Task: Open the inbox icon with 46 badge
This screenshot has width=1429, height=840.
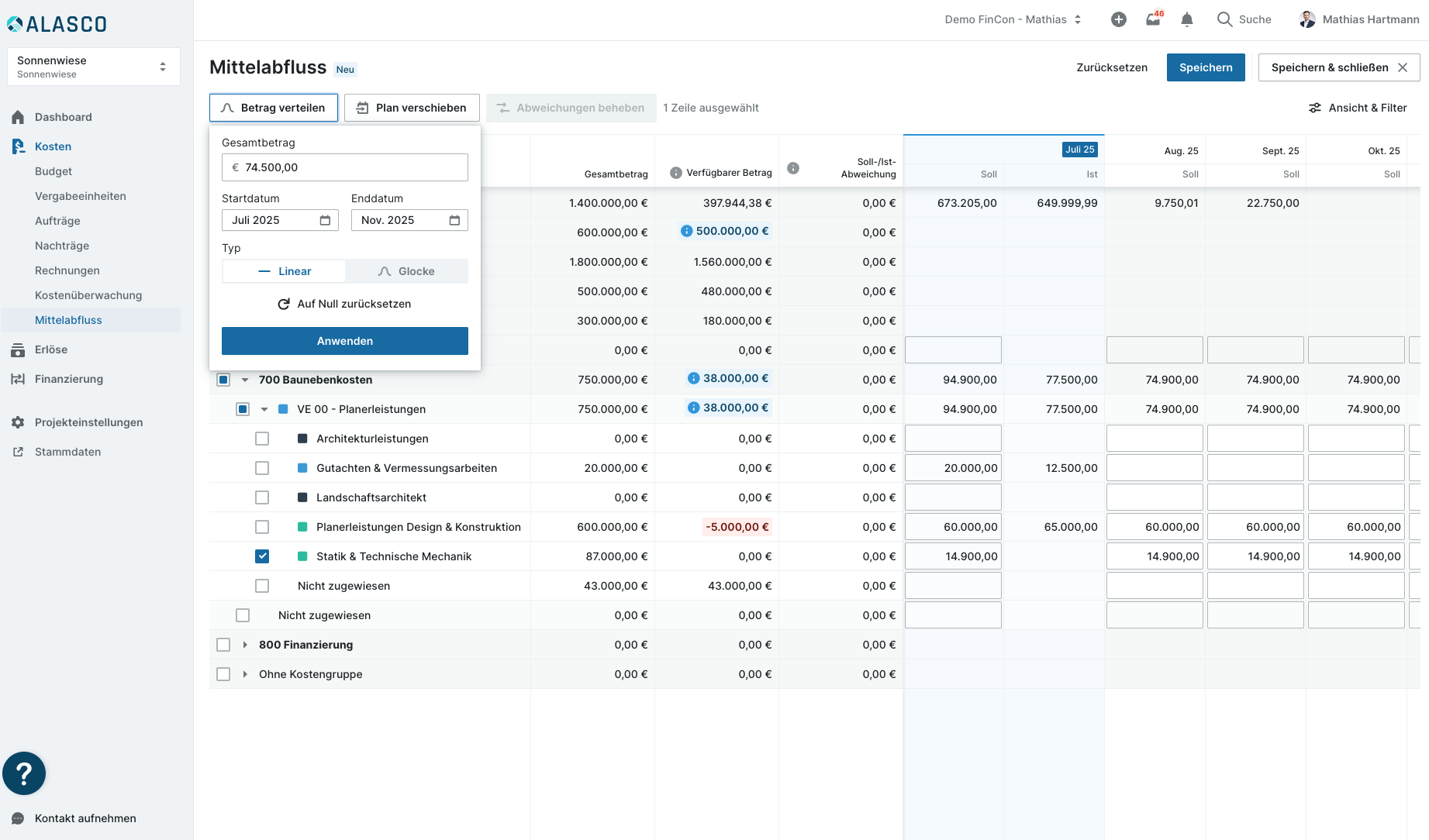Action: pyautogui.click(x=1153, y=19)
